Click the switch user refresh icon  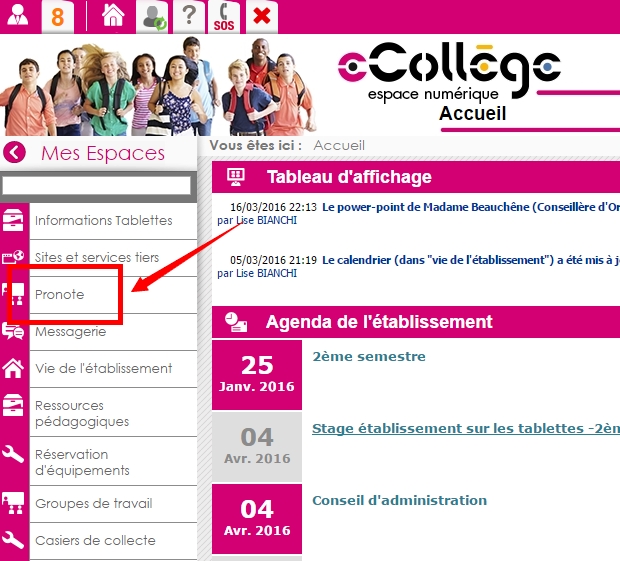[x=153, y=17]
